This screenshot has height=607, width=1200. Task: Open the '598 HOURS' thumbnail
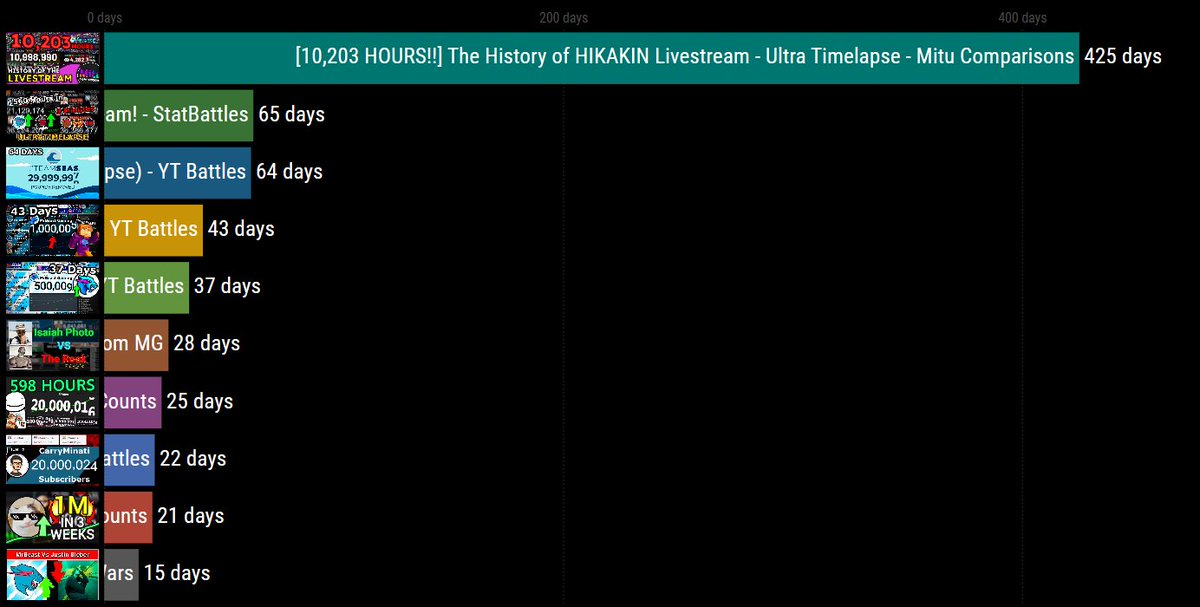tap(53, 401)
